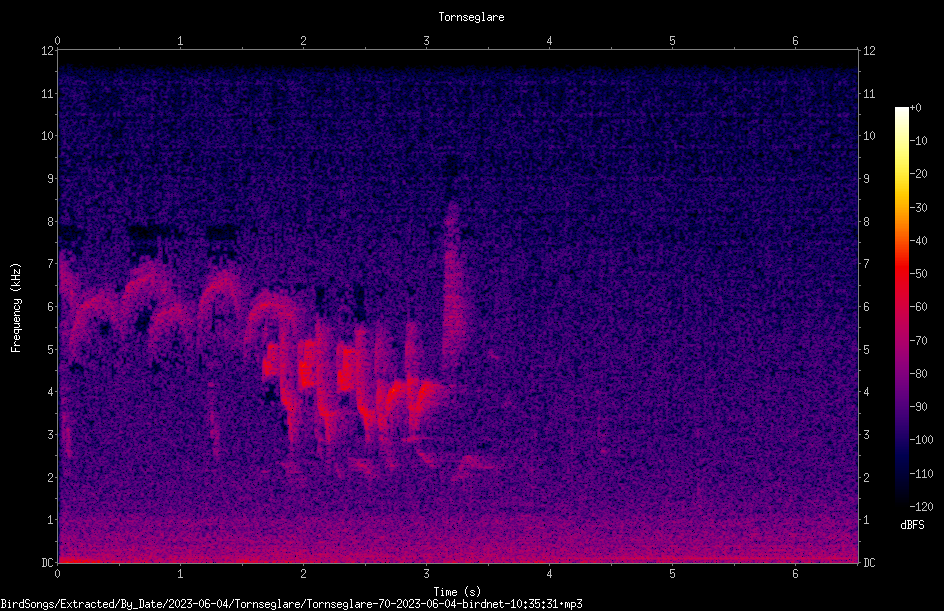Click the Time (s) axis label

pyautogui.click(x=457, y=592)
